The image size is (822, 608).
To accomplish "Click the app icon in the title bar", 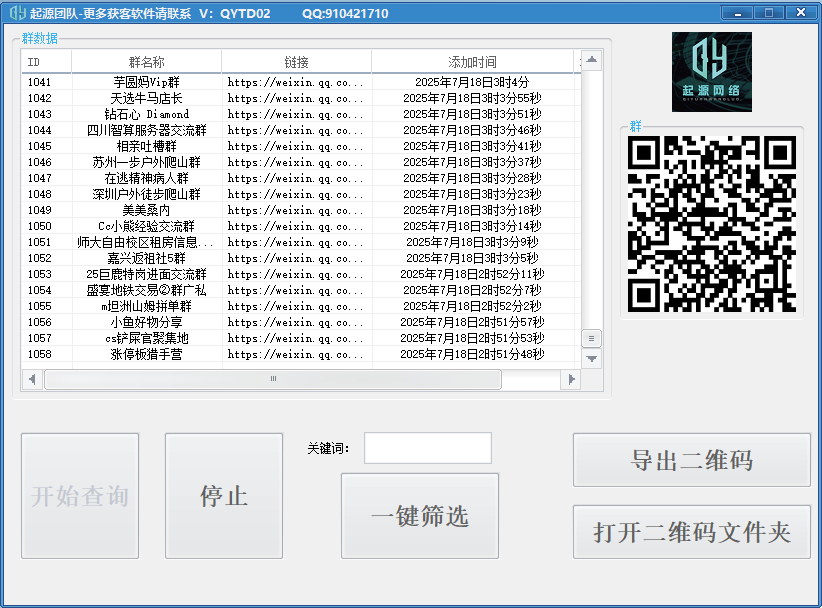I will (x=17, y=13).
